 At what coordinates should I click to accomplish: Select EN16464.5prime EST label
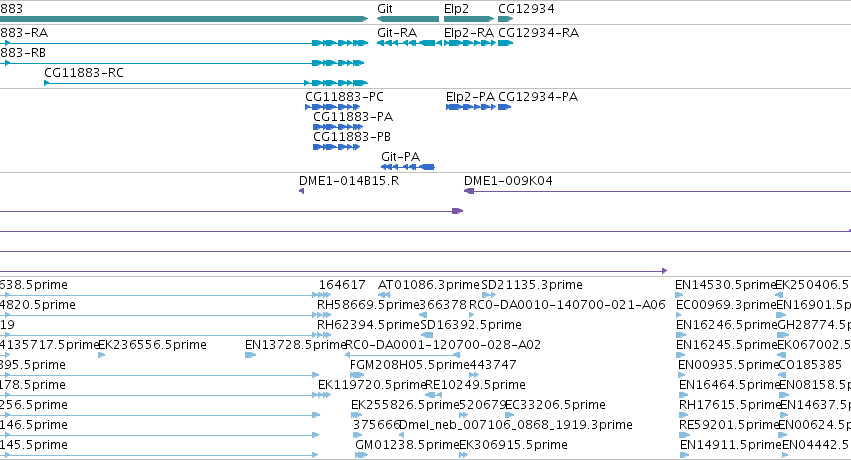click(x=729, y=385)
